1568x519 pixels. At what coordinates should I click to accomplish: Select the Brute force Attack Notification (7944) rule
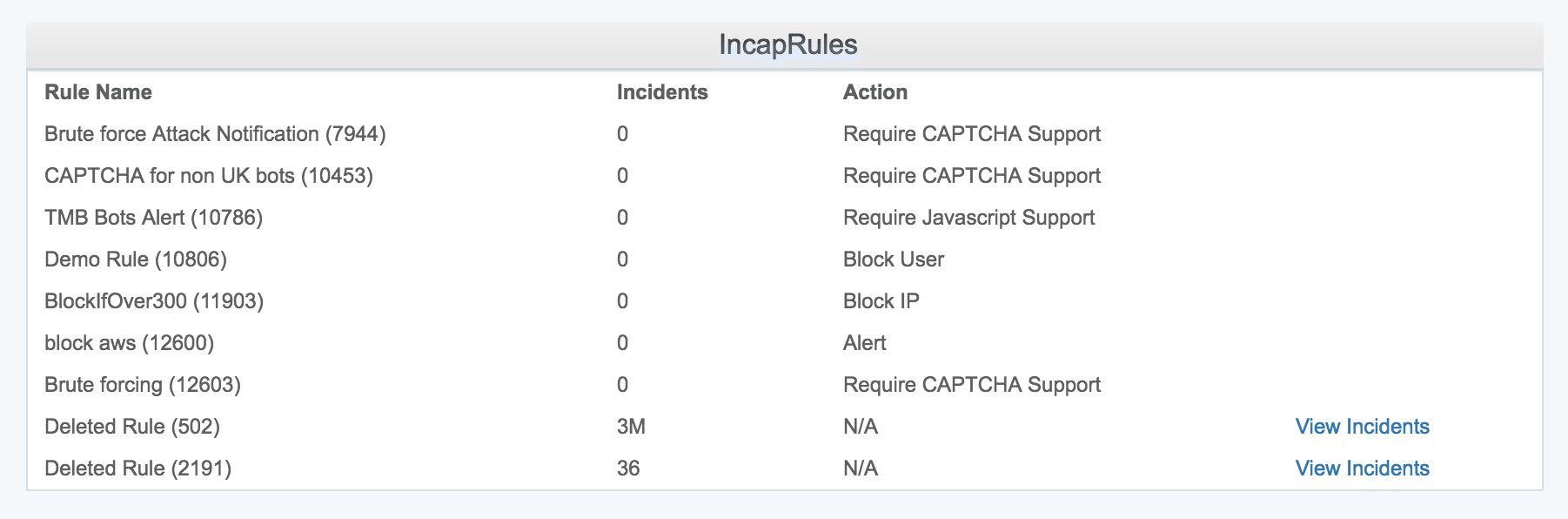(x=215, y=134)
